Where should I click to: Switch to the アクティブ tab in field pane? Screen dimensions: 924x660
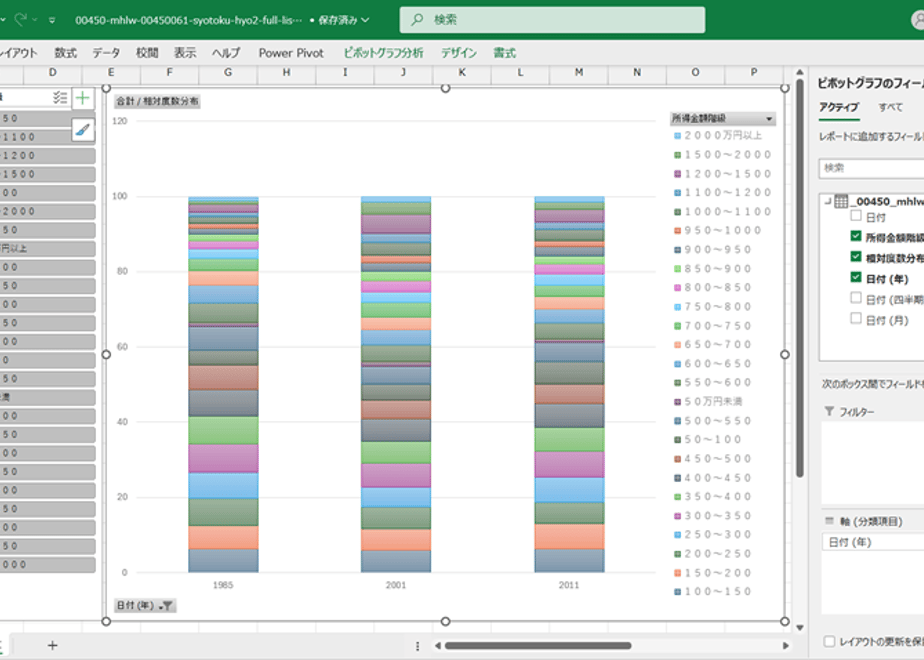pyautogui.click(x=839, y=107)
